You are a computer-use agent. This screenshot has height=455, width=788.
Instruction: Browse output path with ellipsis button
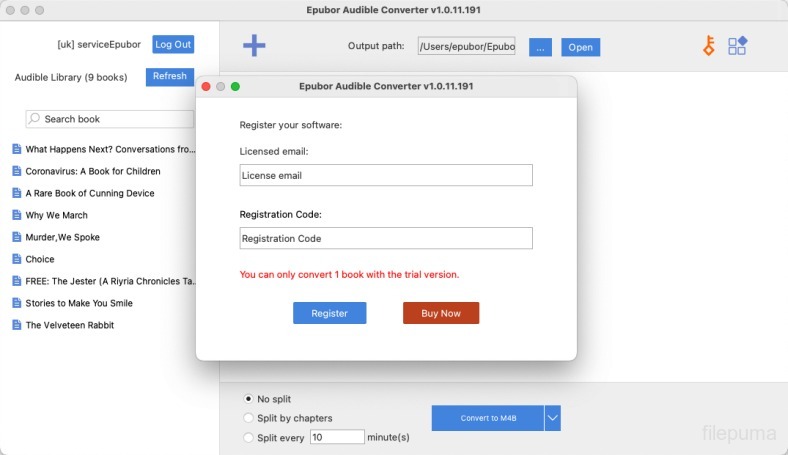pos(540,47)
